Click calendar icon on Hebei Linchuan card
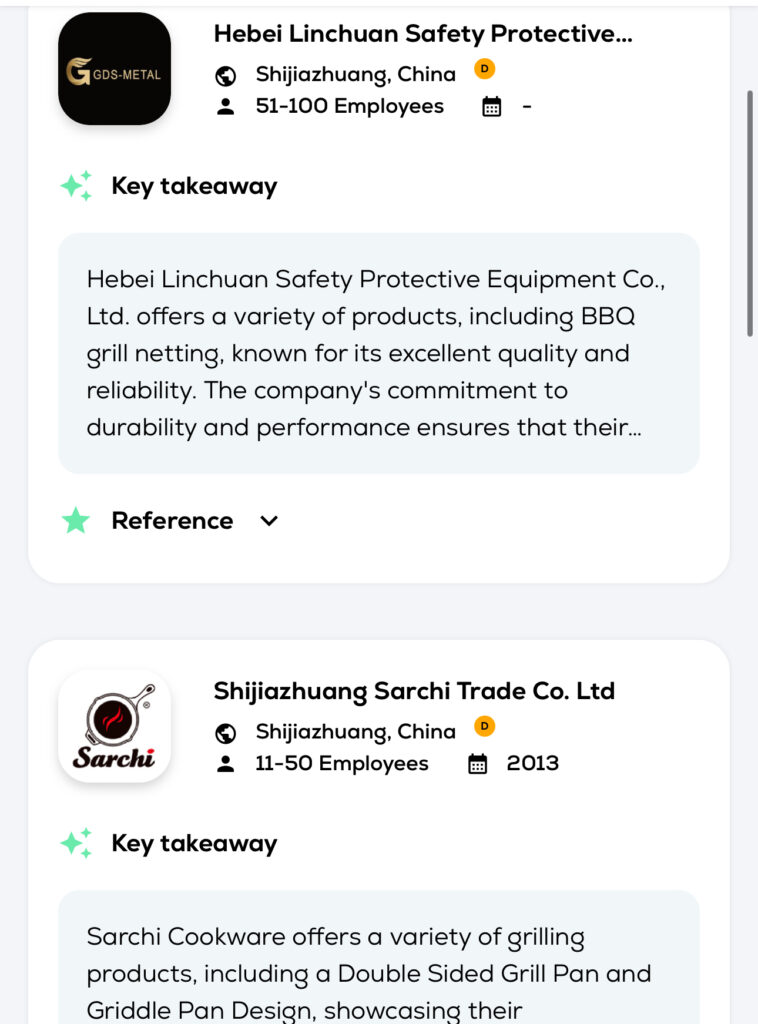 point(491,107)
